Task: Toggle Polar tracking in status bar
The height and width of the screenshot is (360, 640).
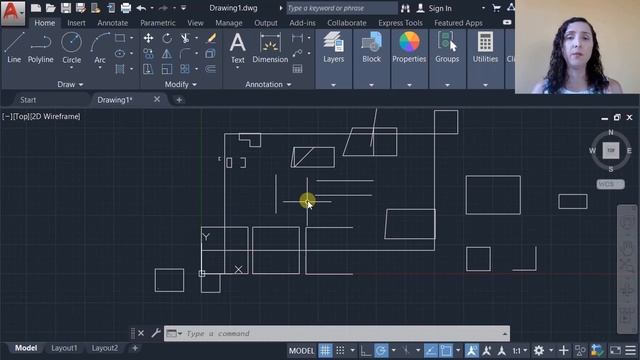Action: click(381, 351)
